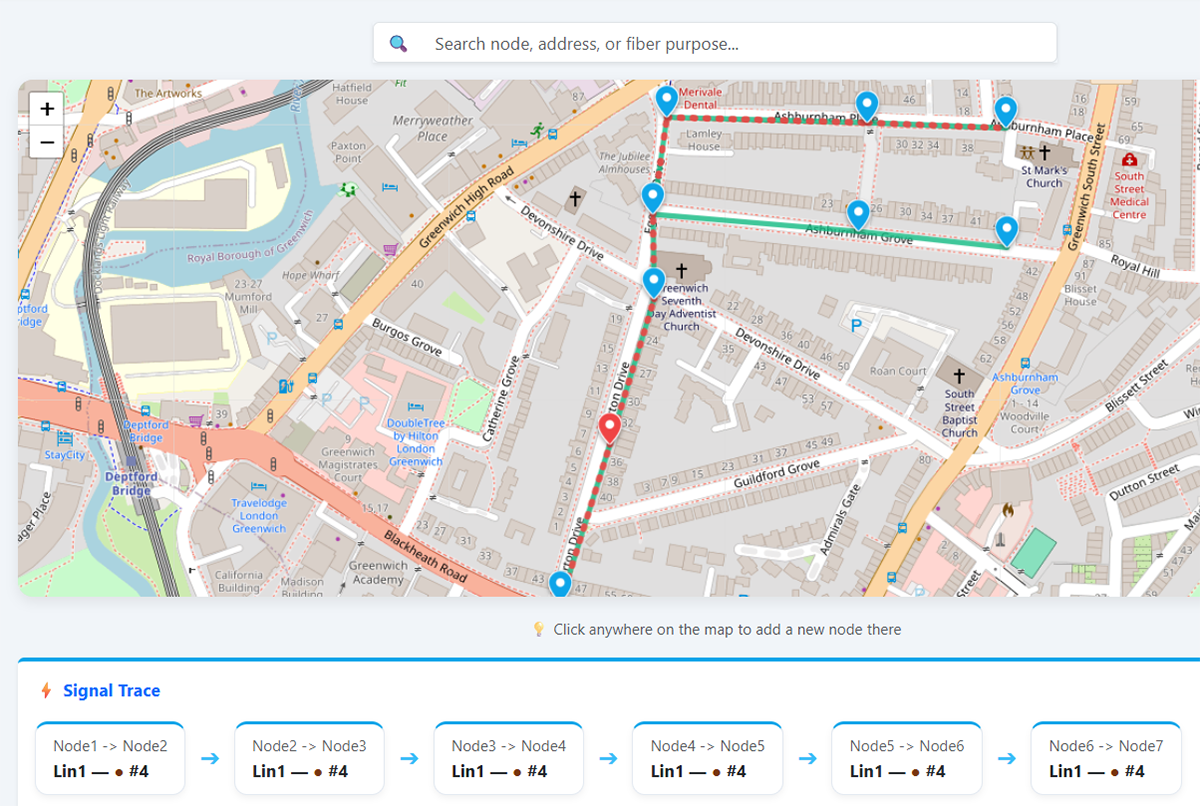Open the Node2 -> Node3 trace card
1200x806 pixels.
click(309, 758)
